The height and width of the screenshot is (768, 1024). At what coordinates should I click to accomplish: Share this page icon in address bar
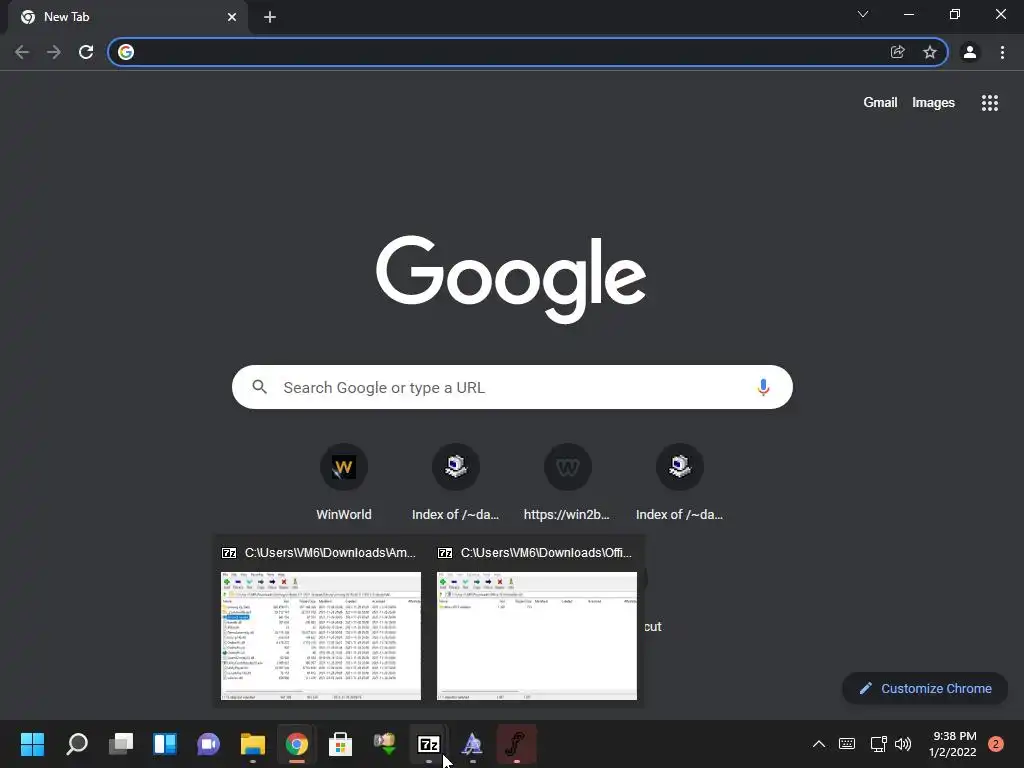[x=898, y=52]
